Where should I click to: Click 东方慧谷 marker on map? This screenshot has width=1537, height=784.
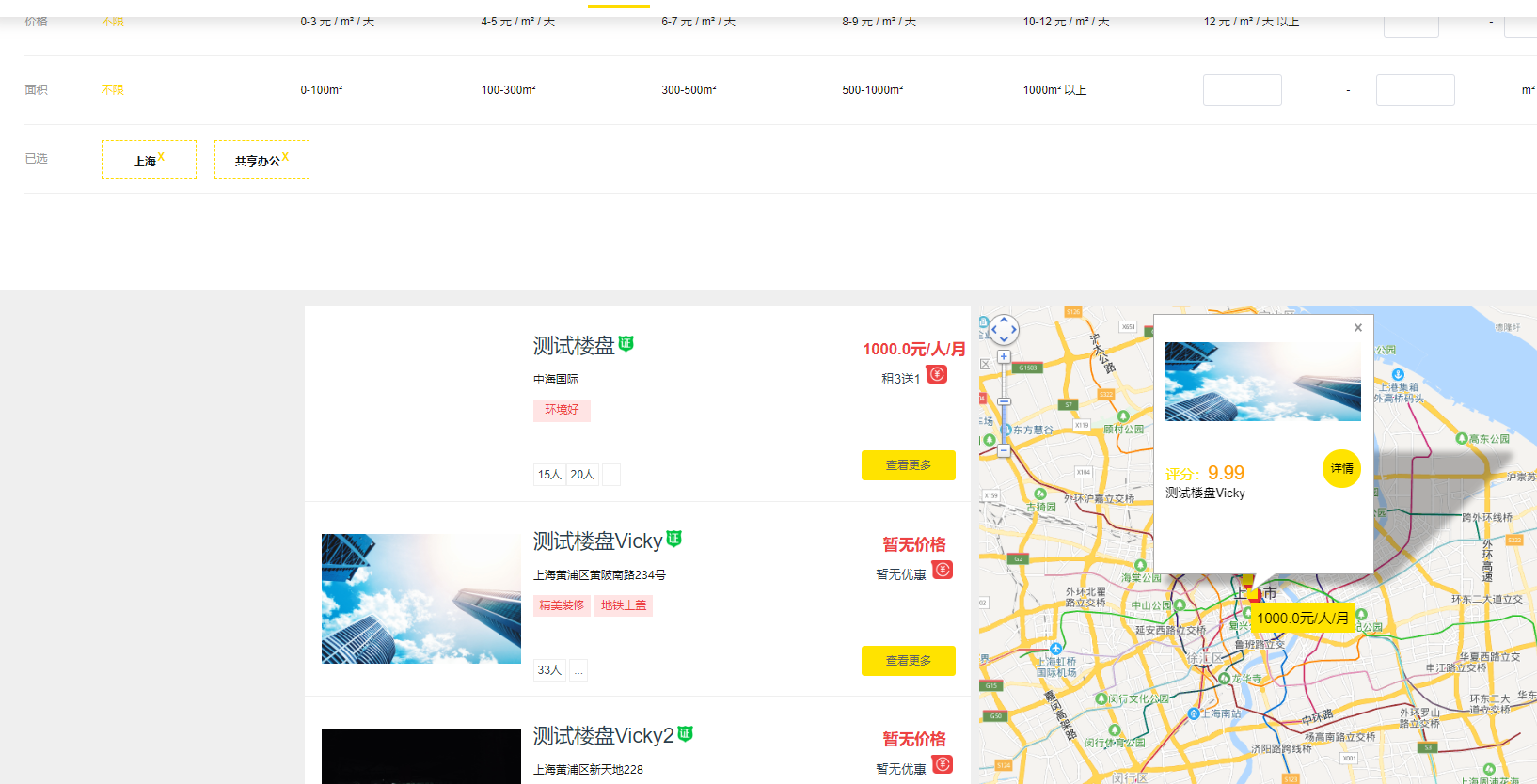pyautogui.click(x=1006, y=430)
